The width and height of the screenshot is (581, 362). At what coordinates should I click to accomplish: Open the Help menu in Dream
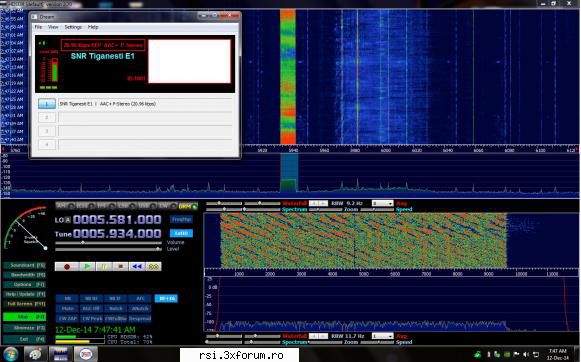pos(93,27)
